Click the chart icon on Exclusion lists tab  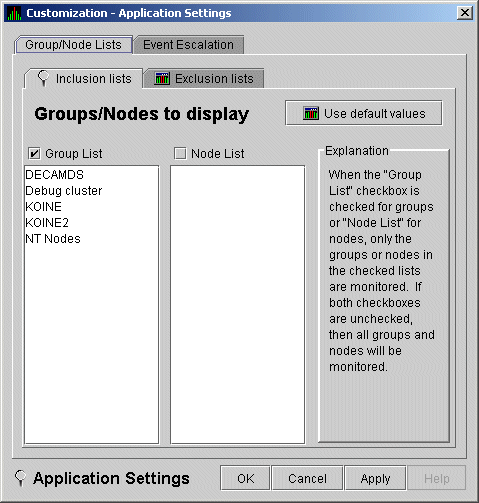coord(162,78)
